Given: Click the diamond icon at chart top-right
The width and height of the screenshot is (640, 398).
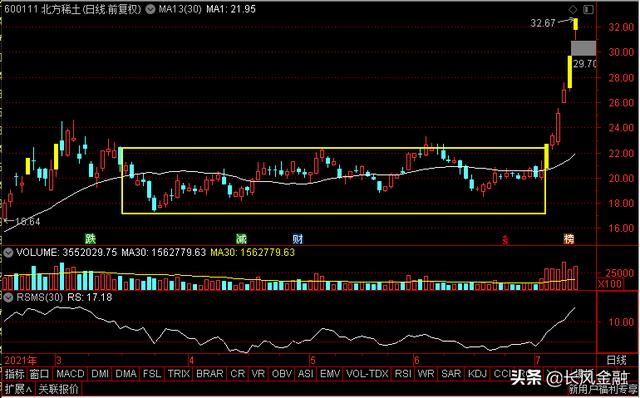Looking at the screenshot, I should coord(573,9).
